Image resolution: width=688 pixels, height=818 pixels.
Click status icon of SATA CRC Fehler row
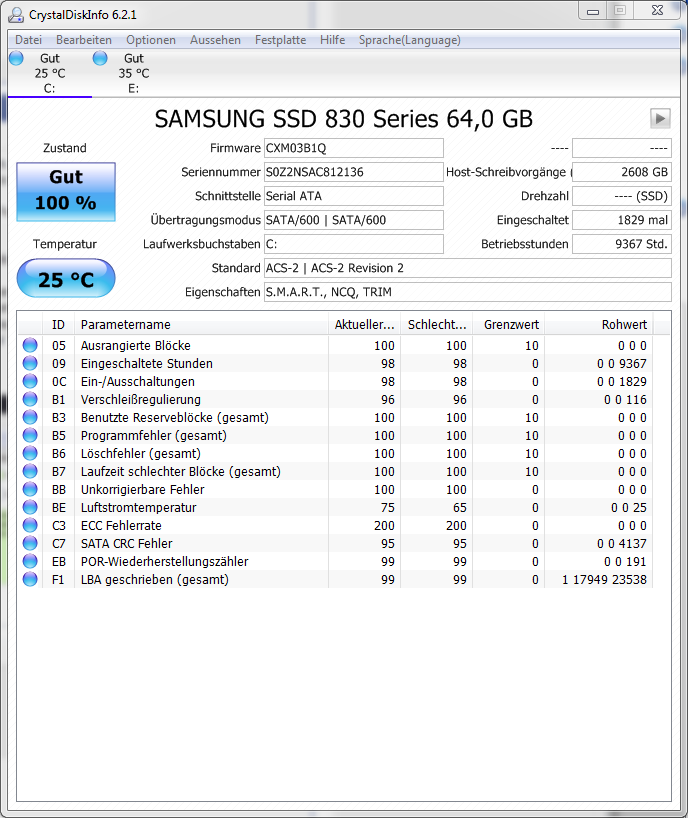coord(30,543)
